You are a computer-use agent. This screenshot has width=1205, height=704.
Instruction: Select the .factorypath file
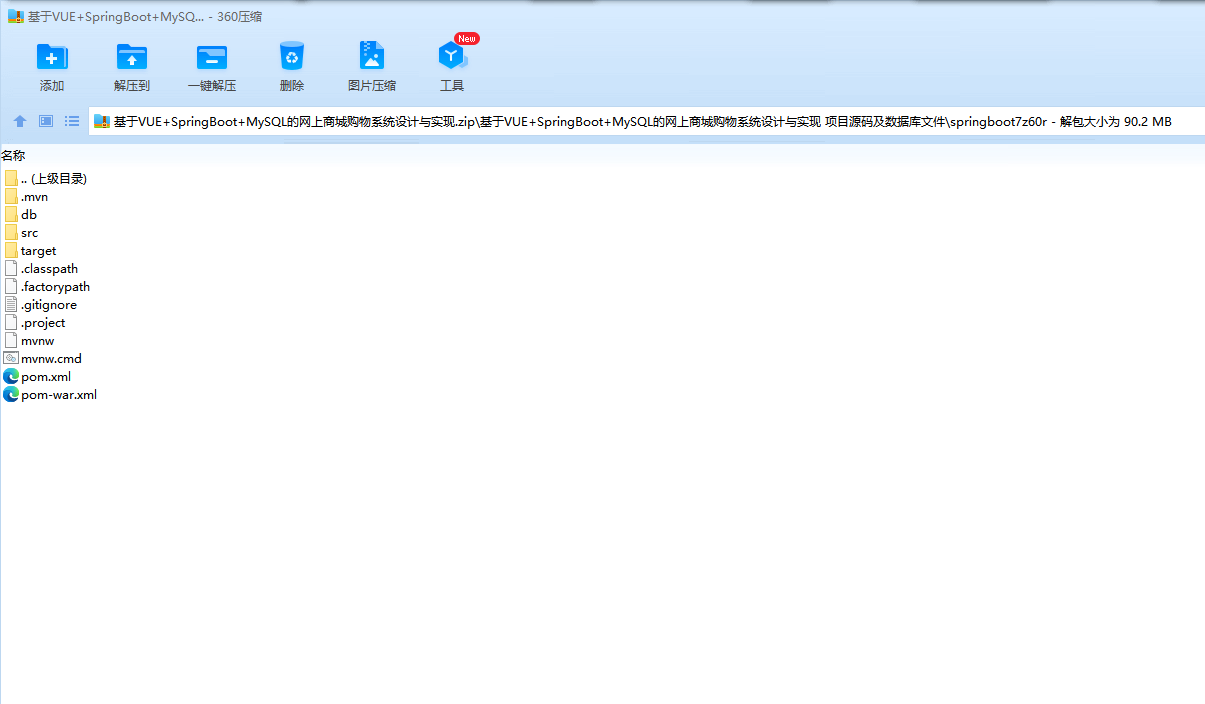(47, 287)
